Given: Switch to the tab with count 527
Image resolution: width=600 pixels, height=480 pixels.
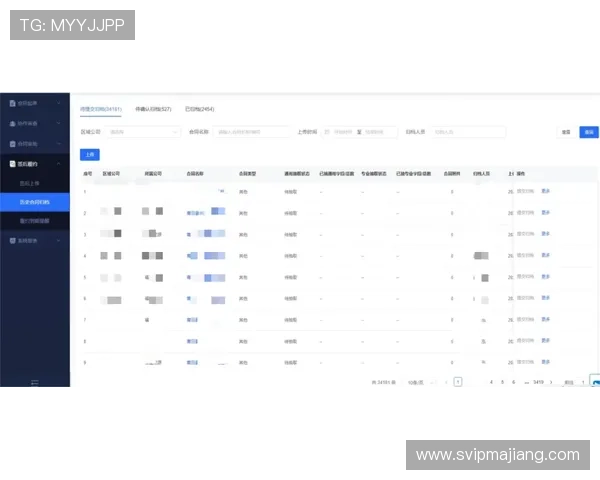Looking at the screenshot, I should coord(153,109).
